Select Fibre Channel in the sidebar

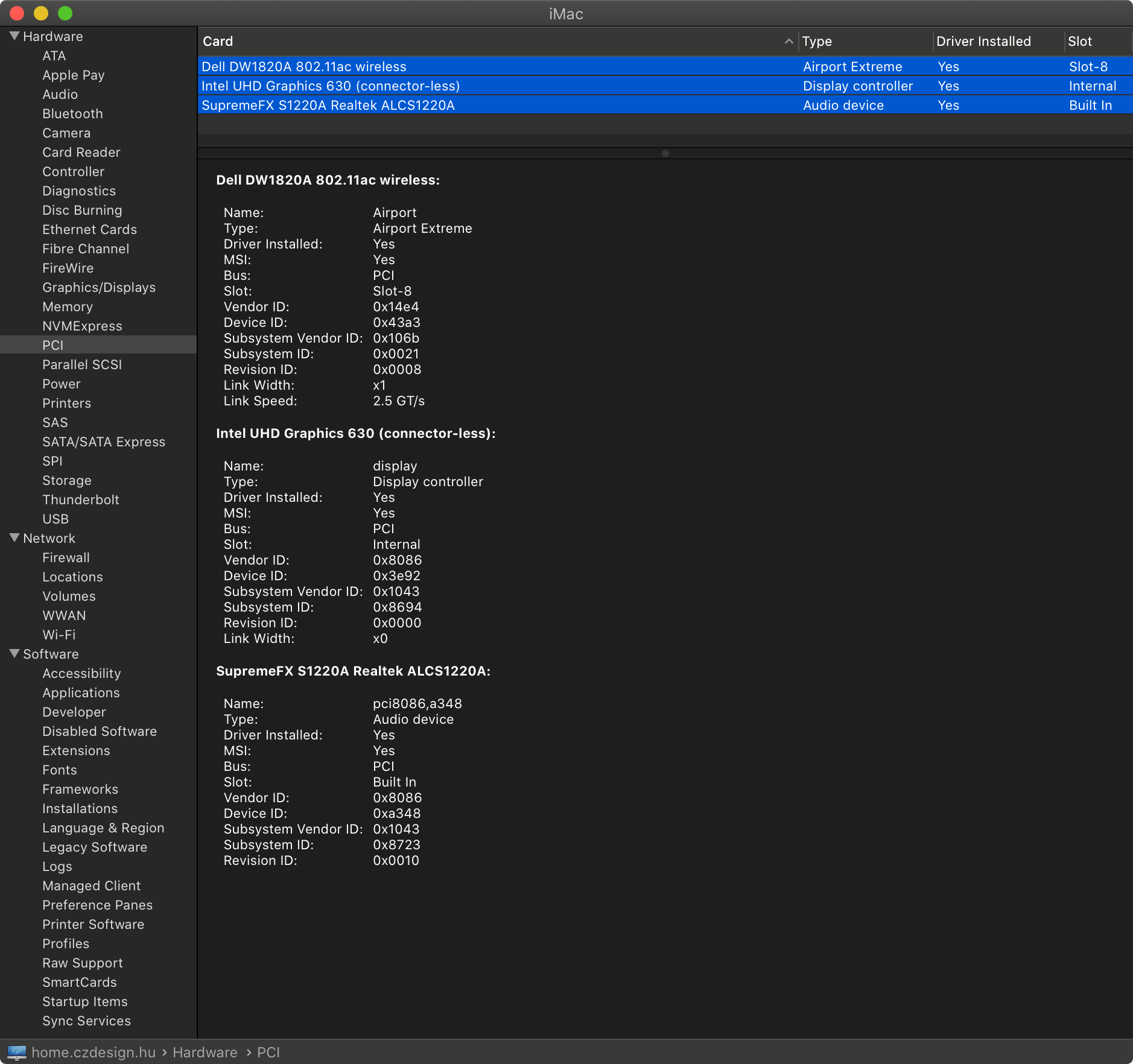click(x=86, y=249)
